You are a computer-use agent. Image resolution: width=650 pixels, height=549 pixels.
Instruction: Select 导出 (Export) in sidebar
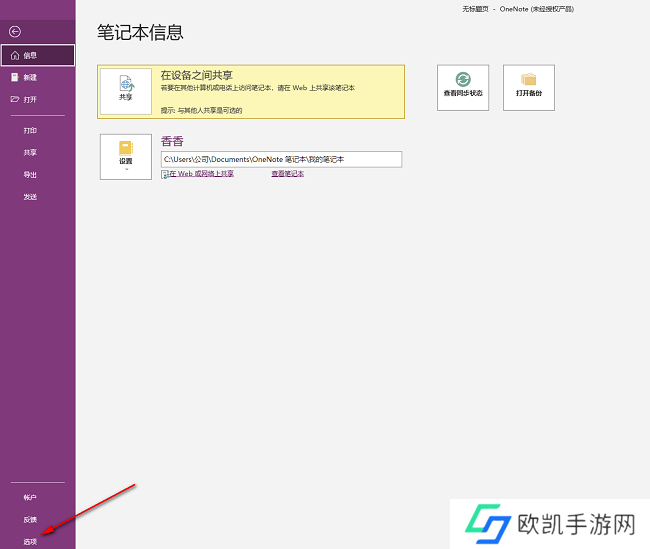(30, 175)
